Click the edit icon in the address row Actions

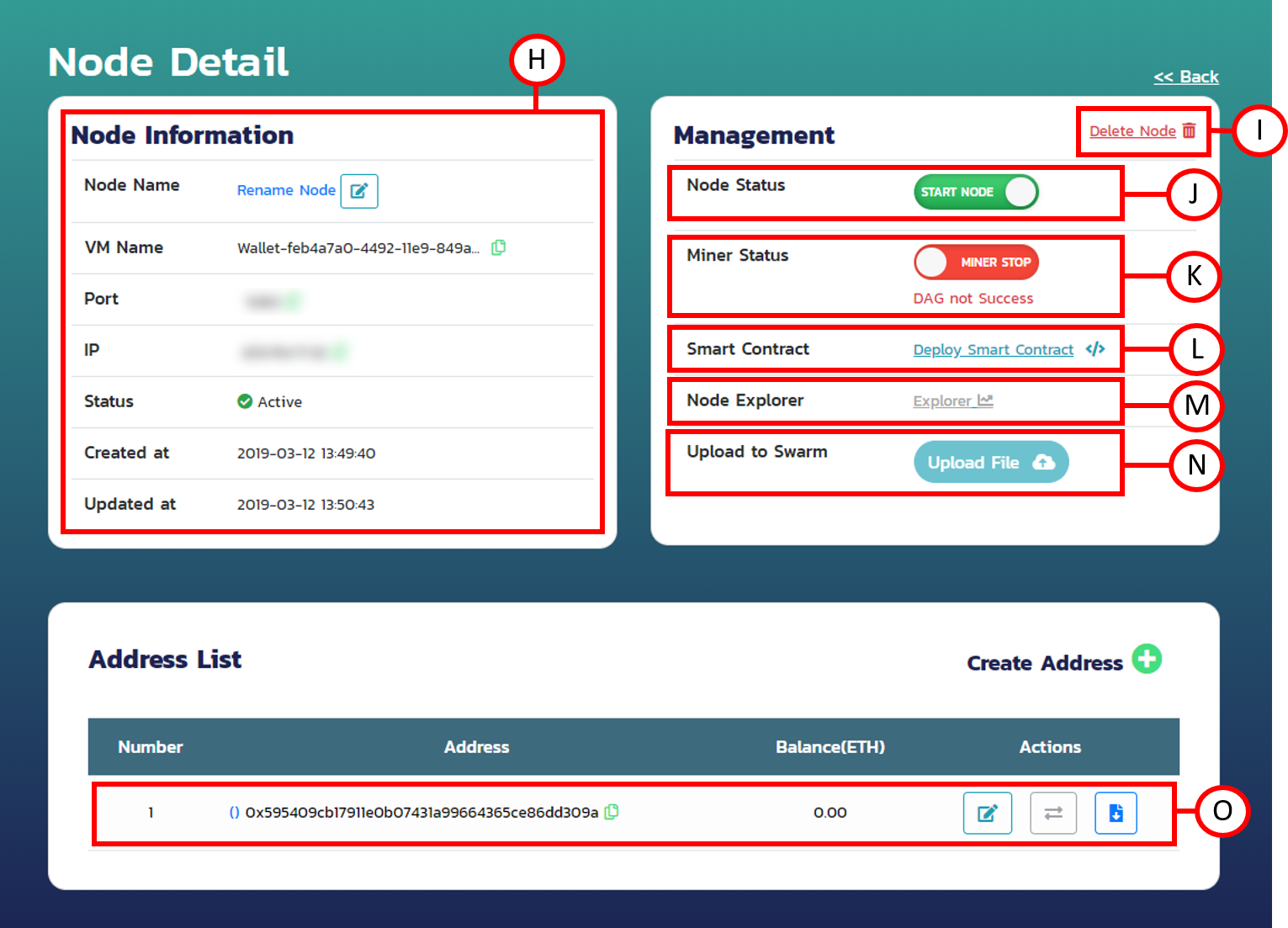(x=988, y=813)
